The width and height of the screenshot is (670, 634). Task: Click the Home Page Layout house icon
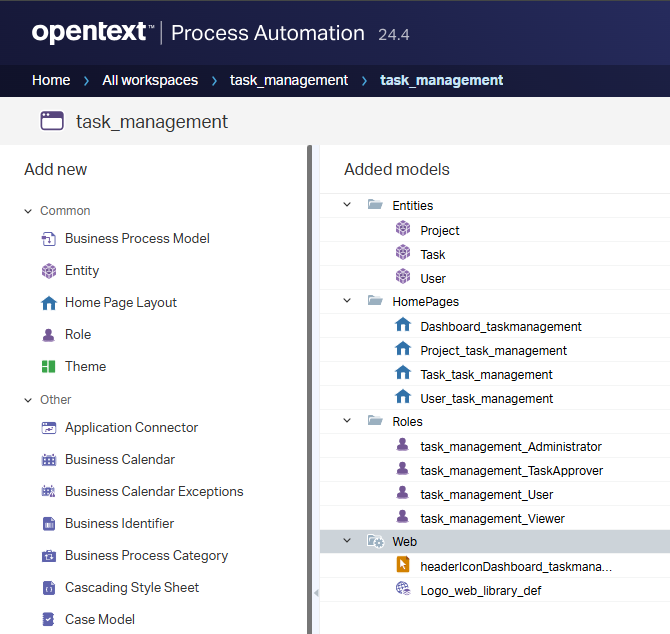point(48,303)
